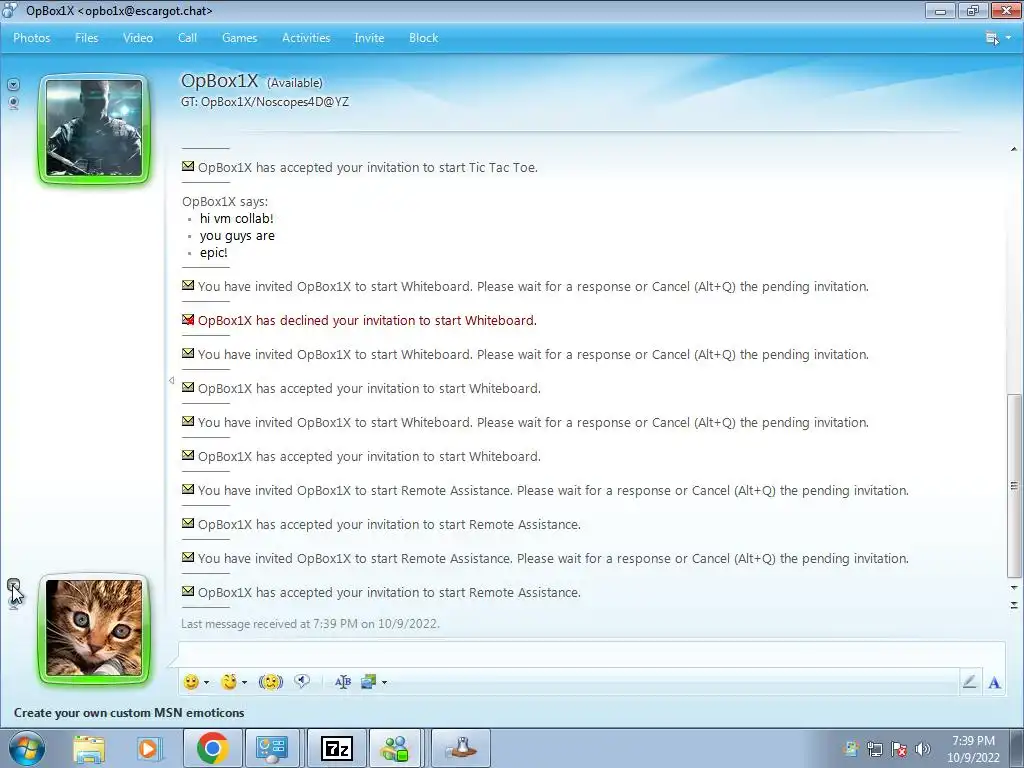Click the message 'you guys are'
1024x768 pixels.
coord(237,235)
